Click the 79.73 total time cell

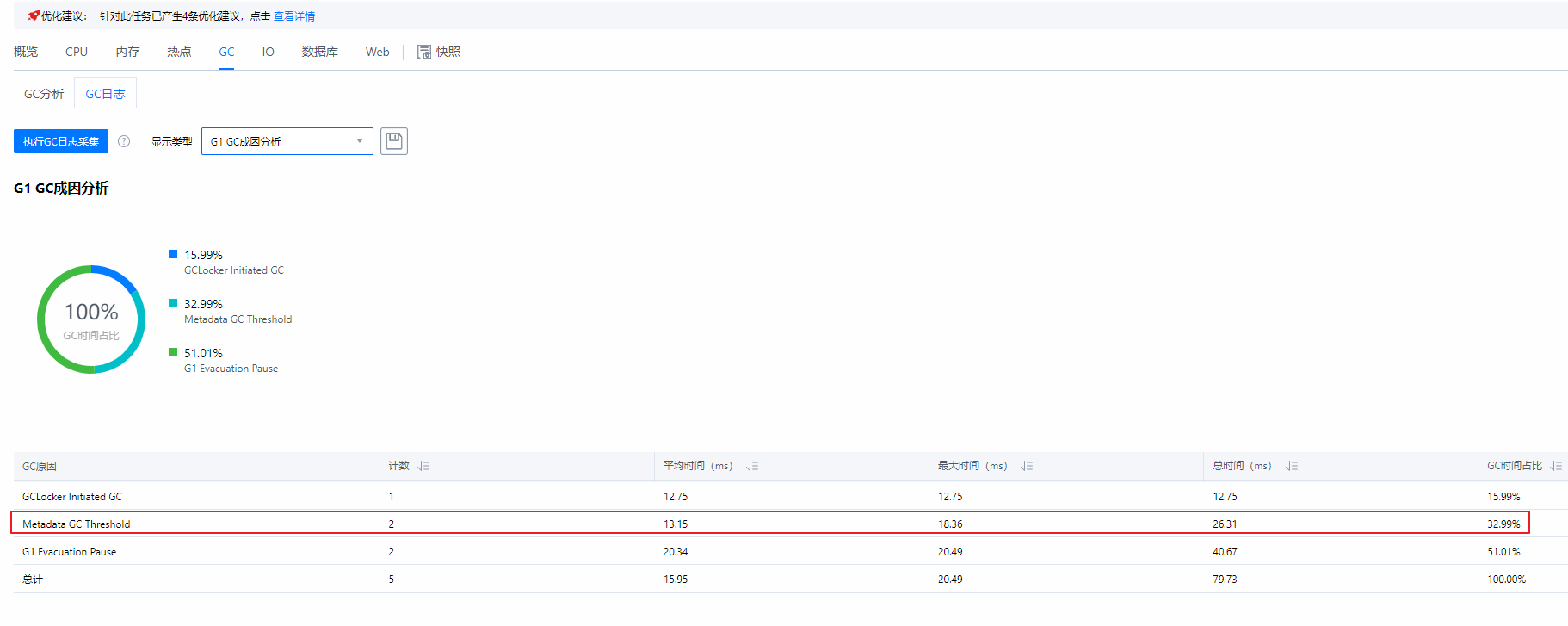[1225, 580]
